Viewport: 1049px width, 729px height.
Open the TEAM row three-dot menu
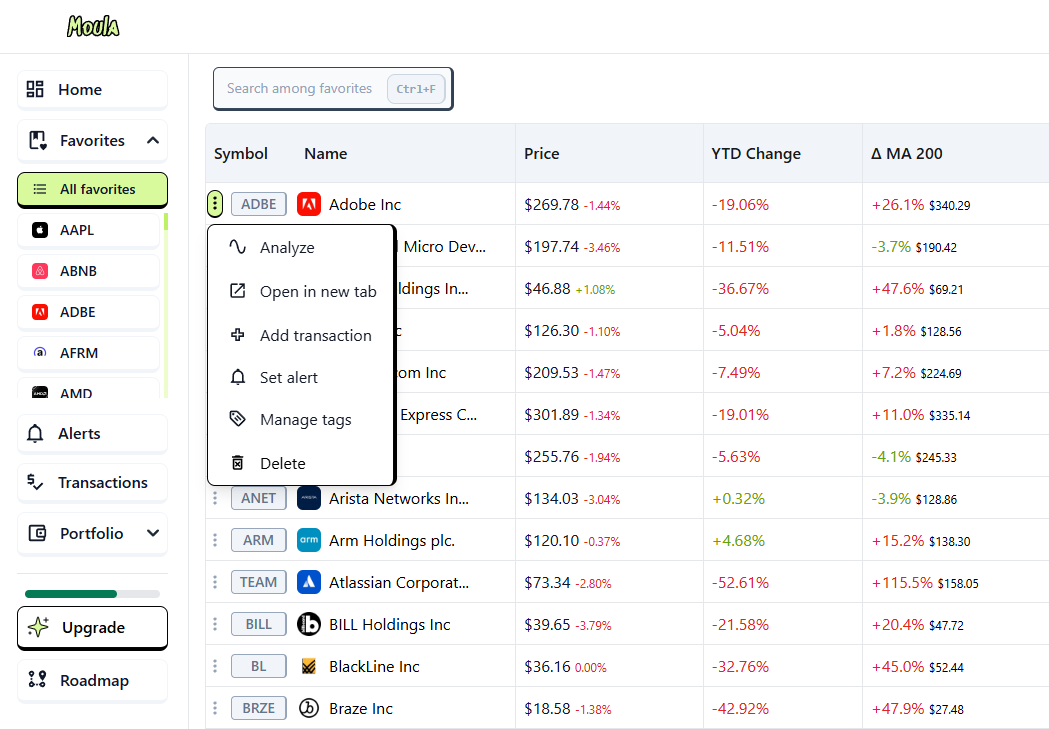point(215,583)
